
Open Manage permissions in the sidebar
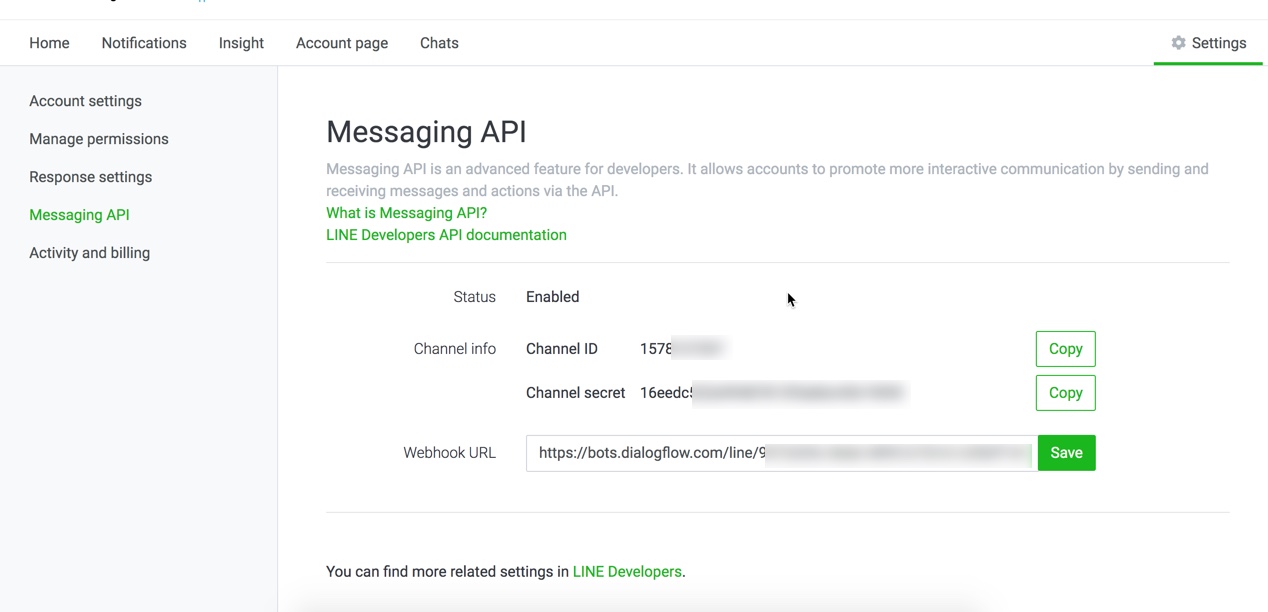pos(98,139)
